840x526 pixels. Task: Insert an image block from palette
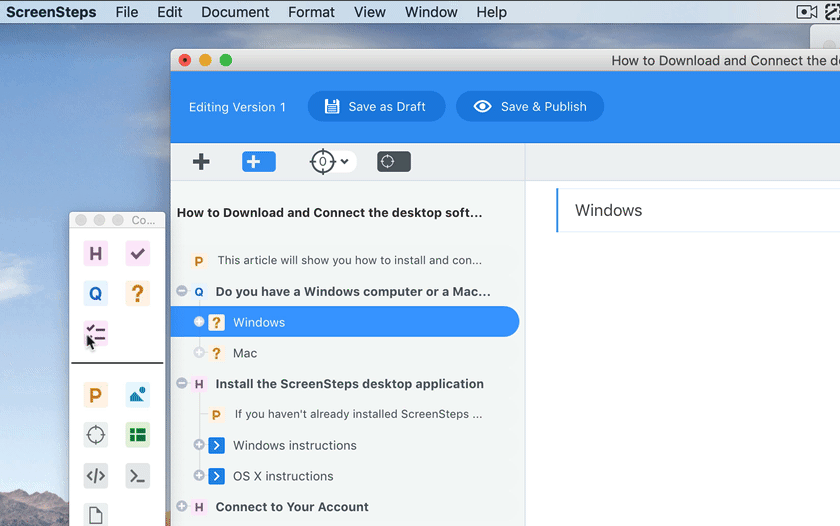(138, 395)
